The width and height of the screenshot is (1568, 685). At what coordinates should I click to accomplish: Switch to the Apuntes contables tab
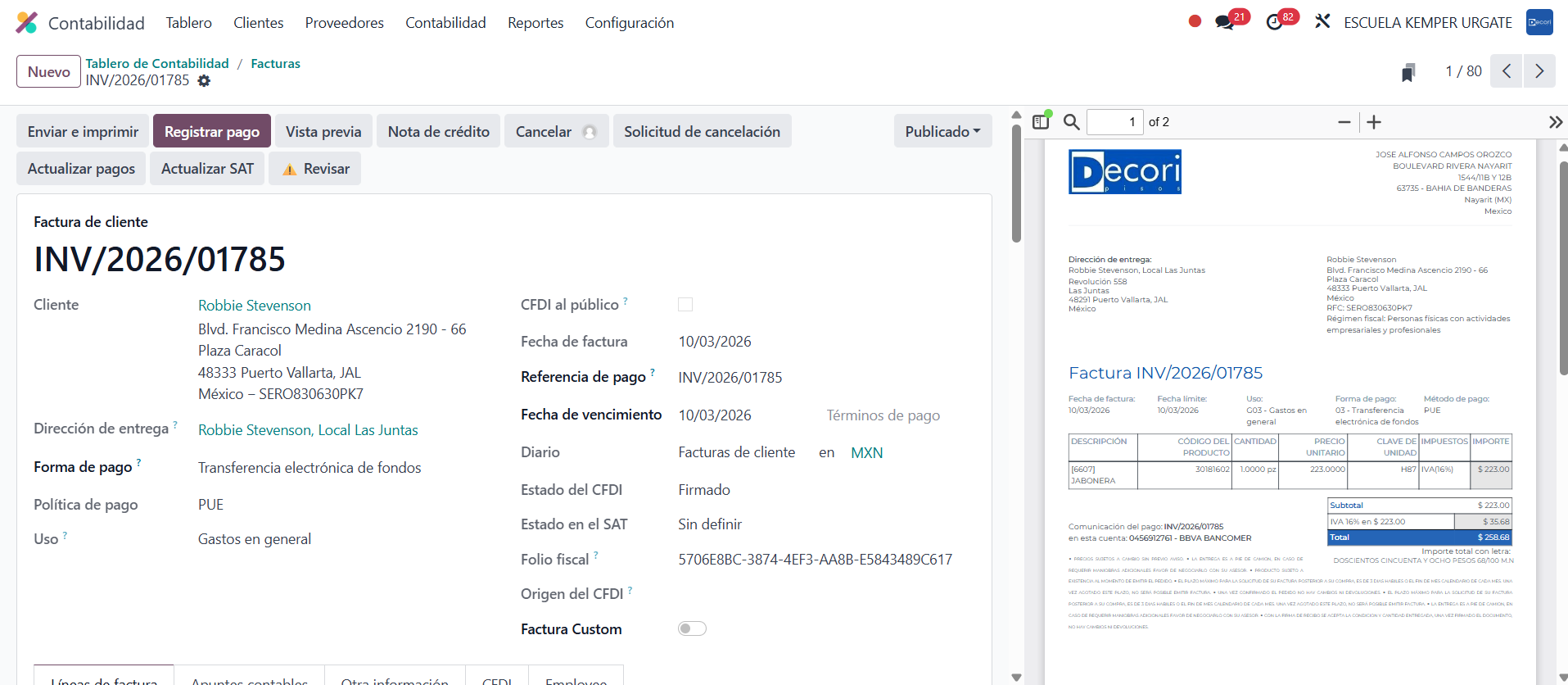(249, 678)
